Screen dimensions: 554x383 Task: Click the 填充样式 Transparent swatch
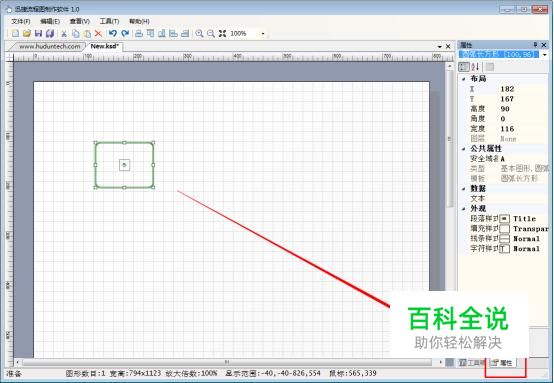pyautogui.click(x=505, y=229)
